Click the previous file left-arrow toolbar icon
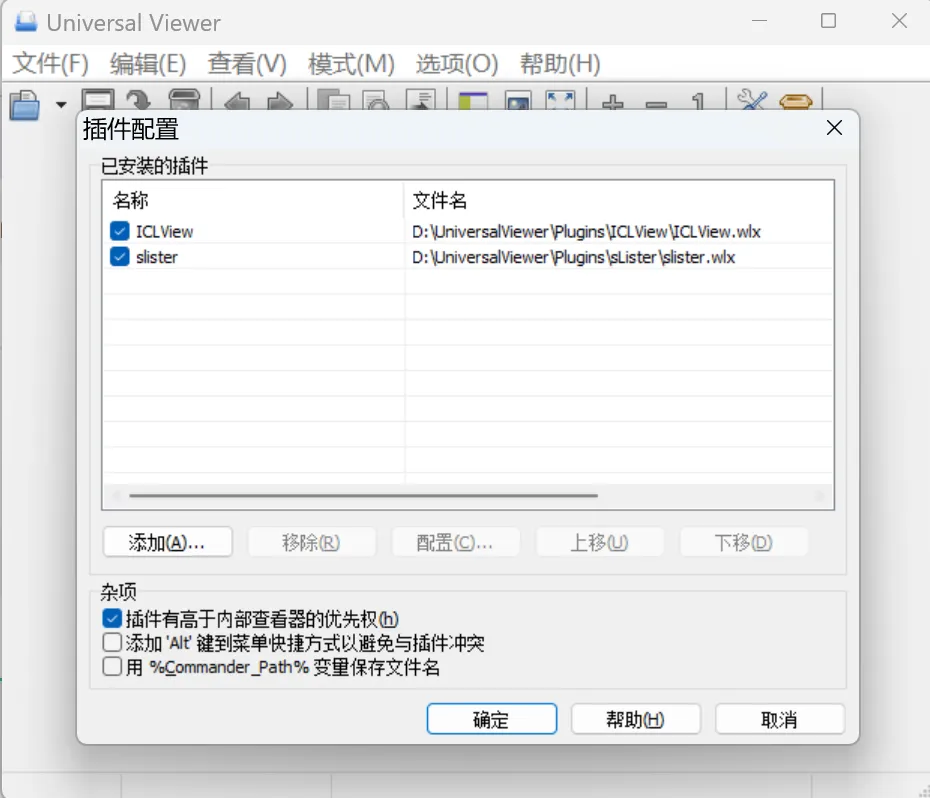The image size is (930, 798). [237, 101]
